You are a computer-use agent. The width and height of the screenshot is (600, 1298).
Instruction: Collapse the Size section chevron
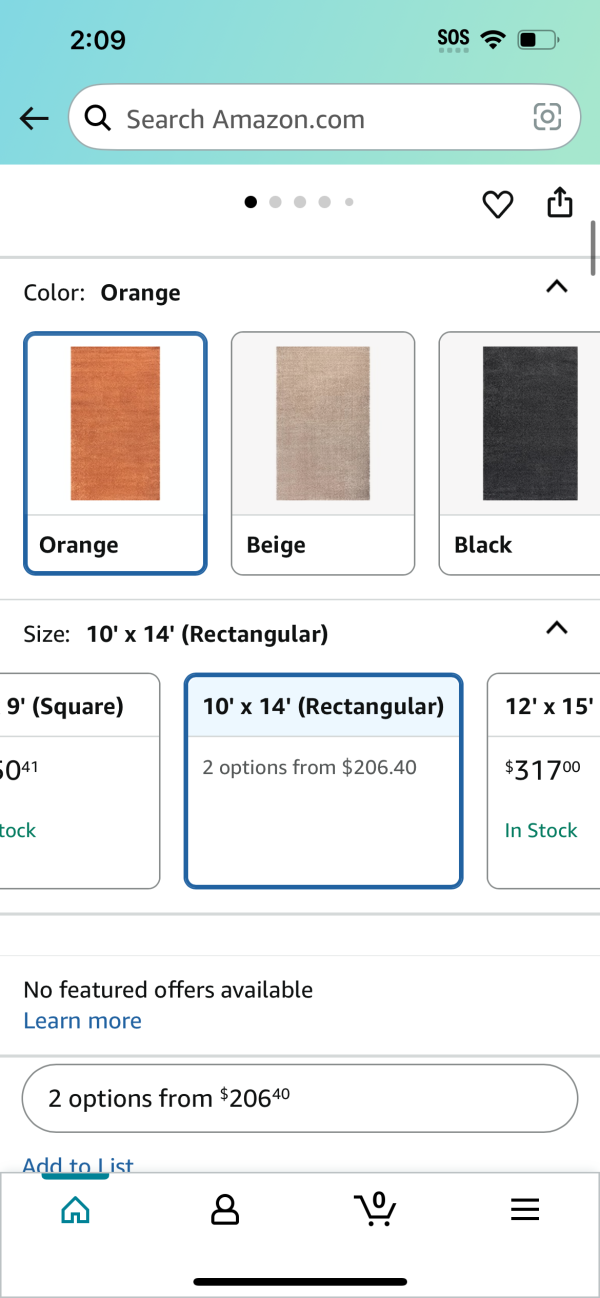pyautogui.click(x=557, y=628)
